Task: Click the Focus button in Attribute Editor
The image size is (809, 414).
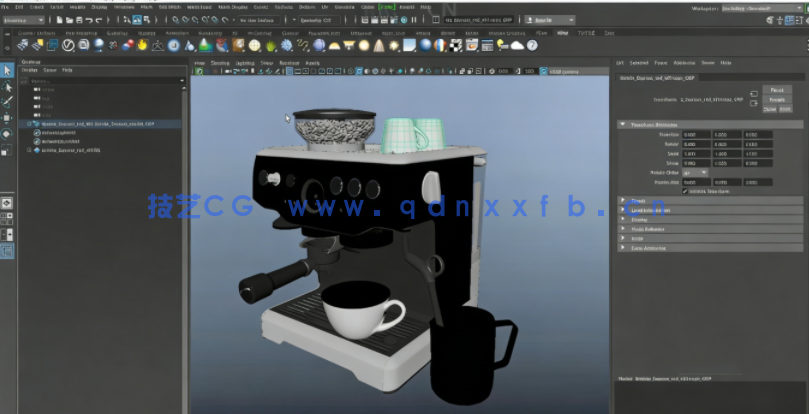Action: (776, 91)
